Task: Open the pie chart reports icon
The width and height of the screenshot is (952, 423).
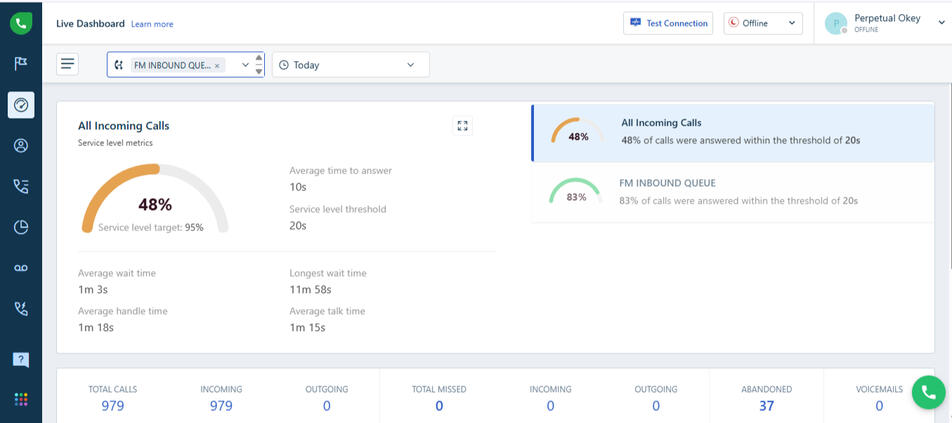Action: [21, 227]
